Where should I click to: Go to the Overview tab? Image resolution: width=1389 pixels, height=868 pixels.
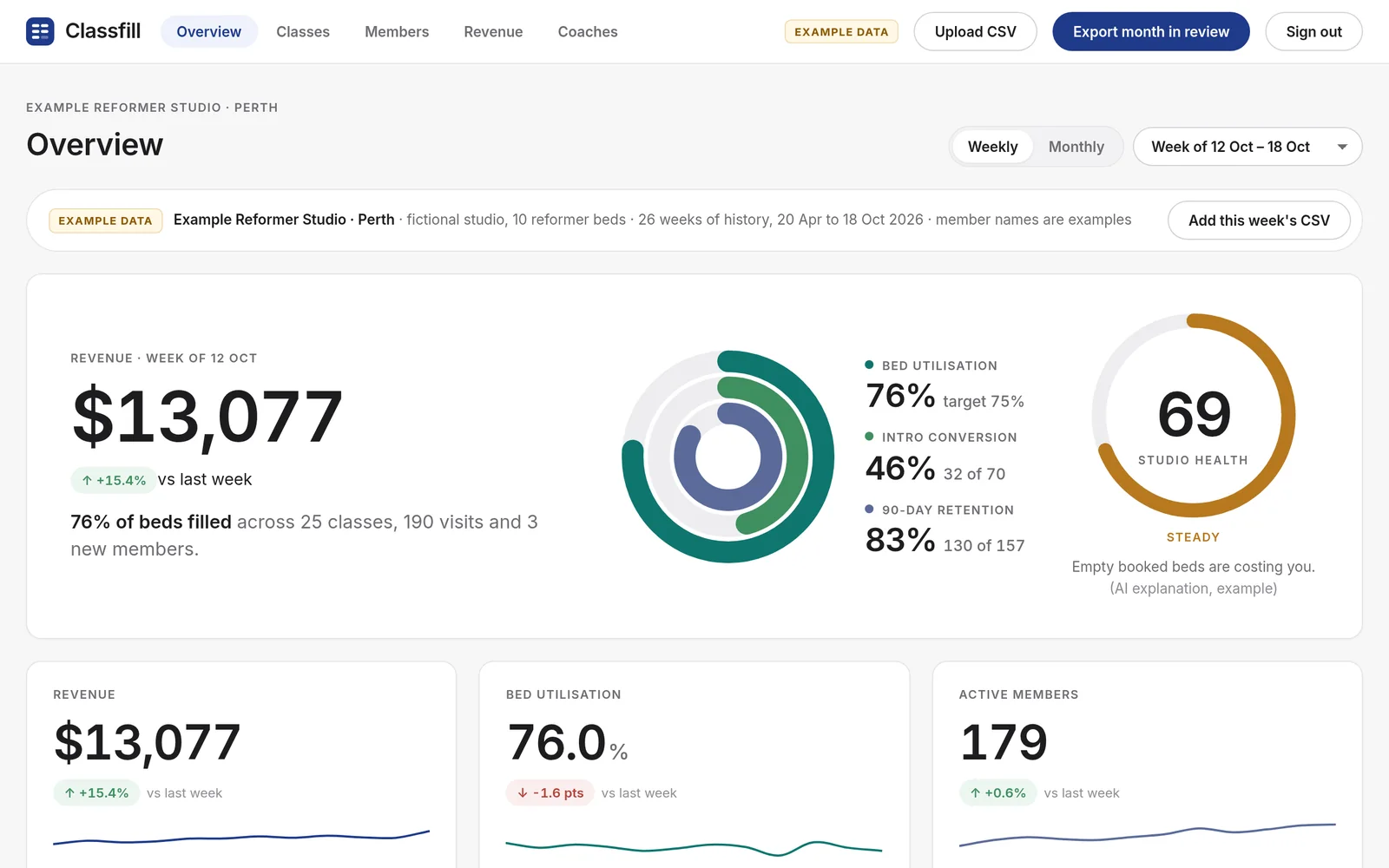coord(209,31)
